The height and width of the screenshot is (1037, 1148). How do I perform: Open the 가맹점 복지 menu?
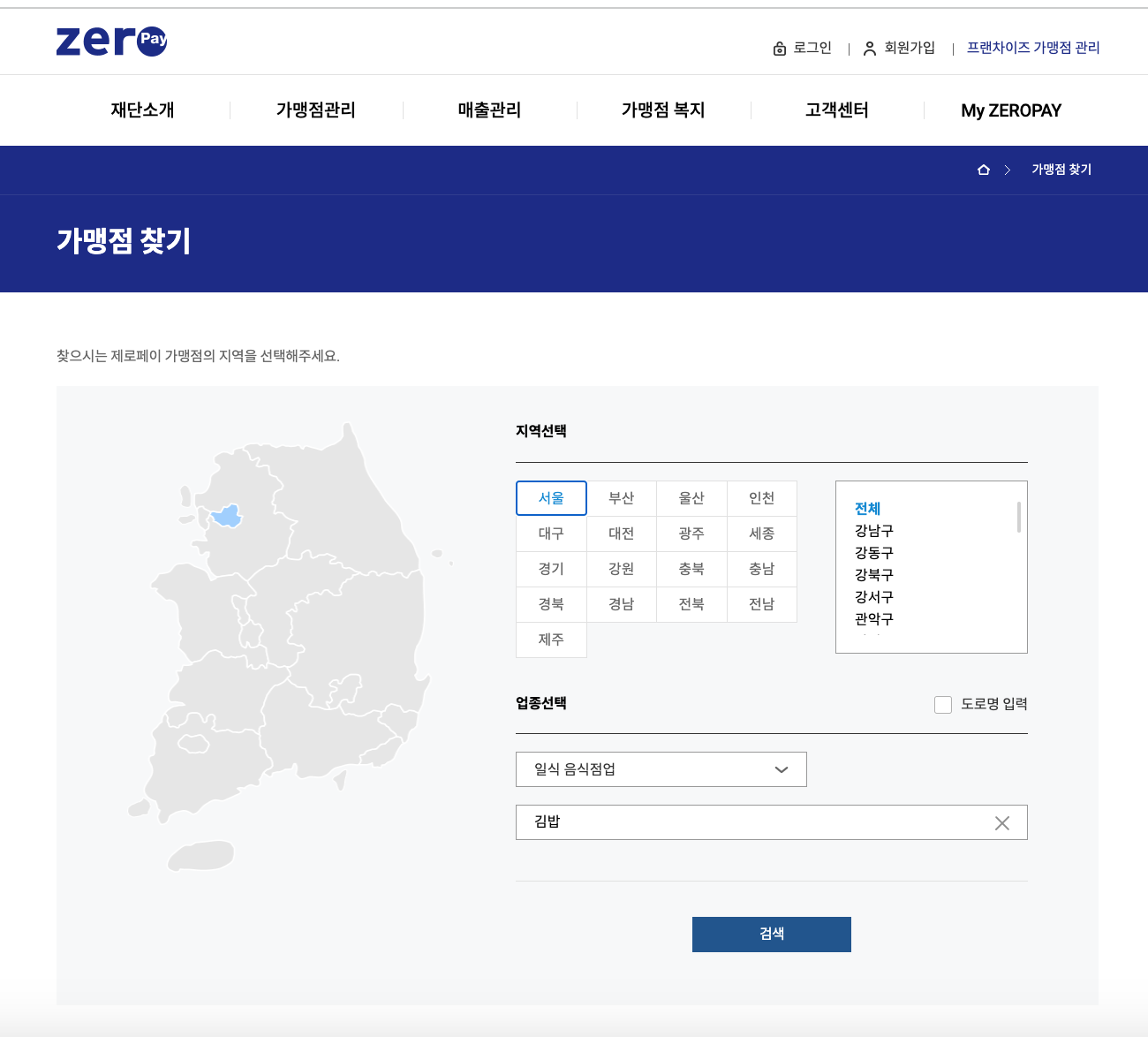[x=662, y=110]
